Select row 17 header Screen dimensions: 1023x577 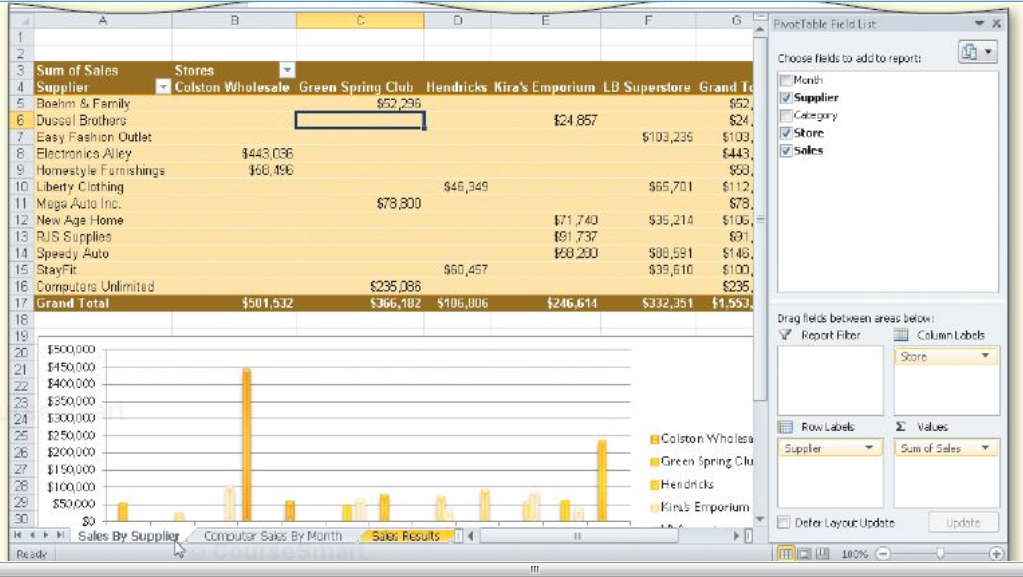[x=21, y=303]
